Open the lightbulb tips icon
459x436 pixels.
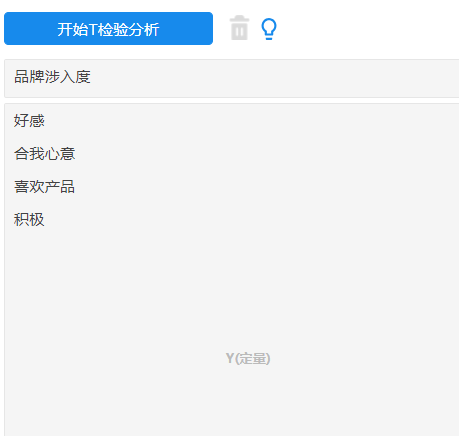click(269, 29)
